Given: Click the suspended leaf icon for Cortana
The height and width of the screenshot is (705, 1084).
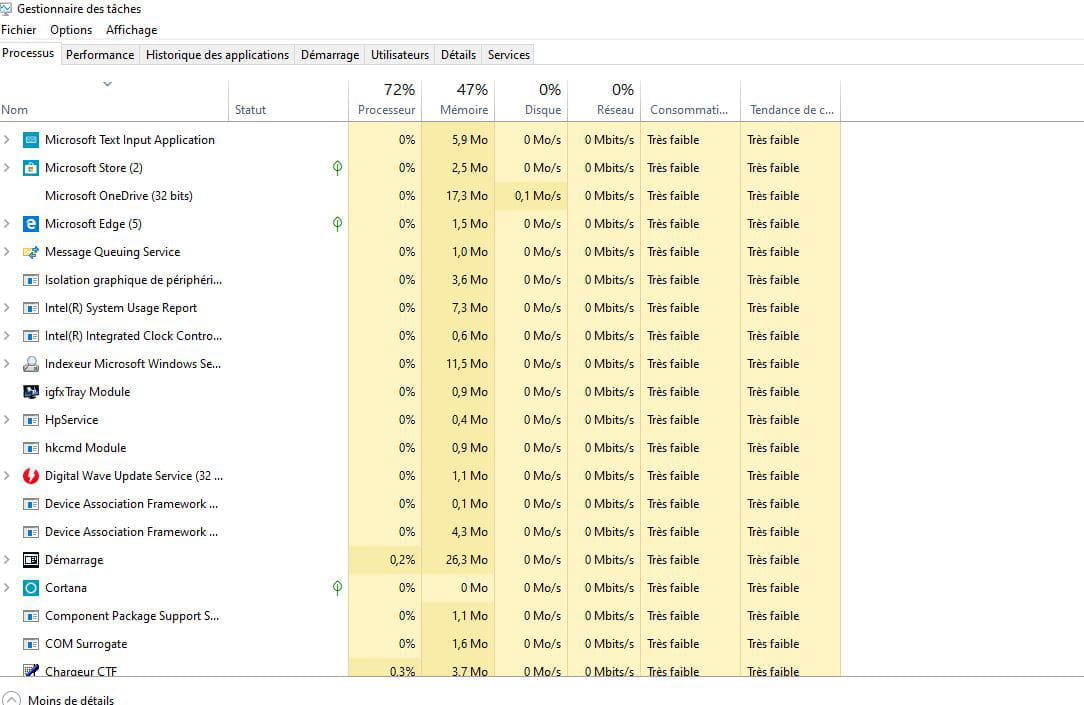Looking at the screenshot, I should click(x=337, y=588).
